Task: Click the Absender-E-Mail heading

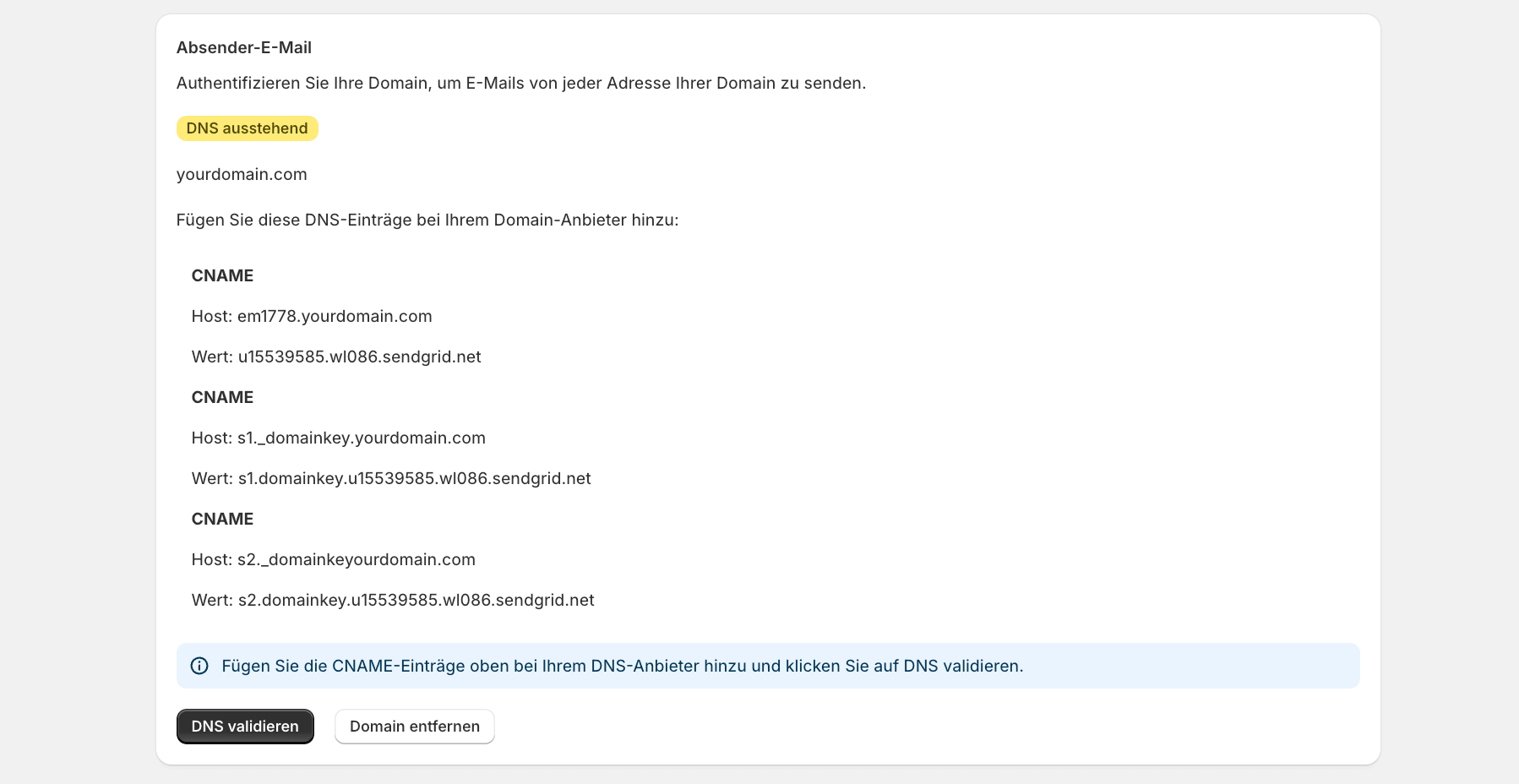Action: 243,47
